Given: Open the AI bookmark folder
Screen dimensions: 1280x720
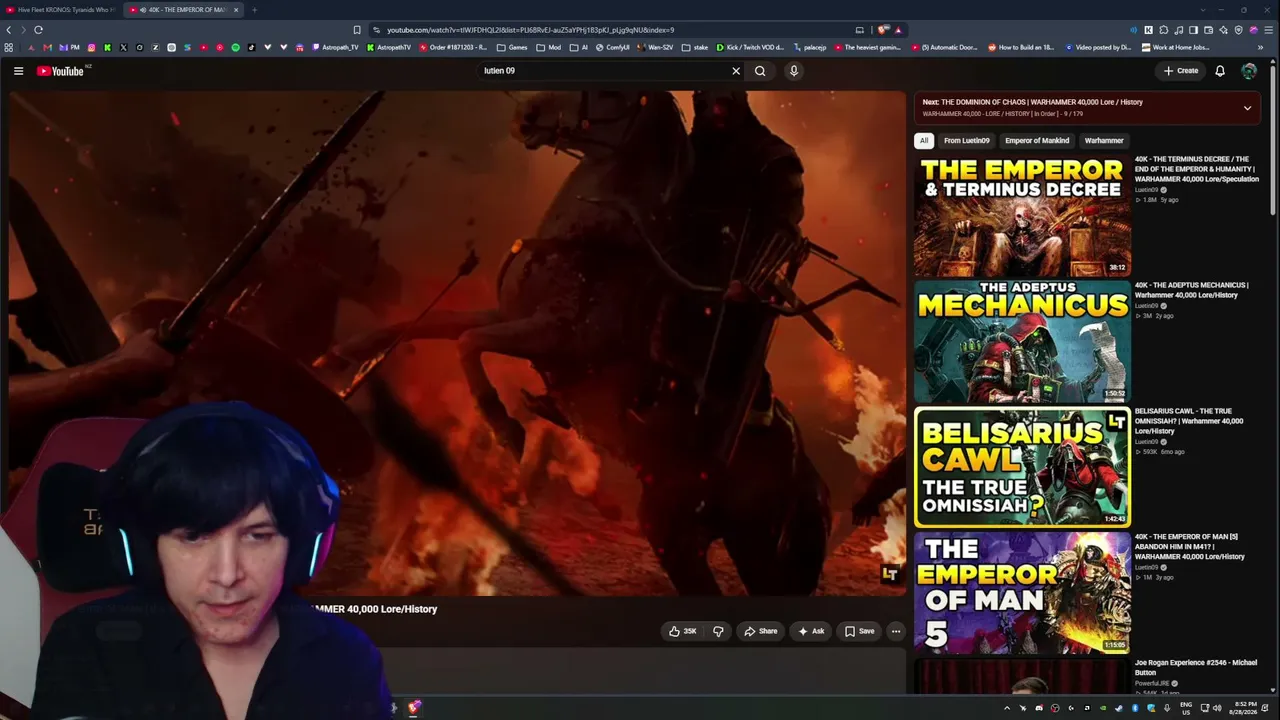Looking at the screenshot, I should pyautogui.click(x=579, y=47).
